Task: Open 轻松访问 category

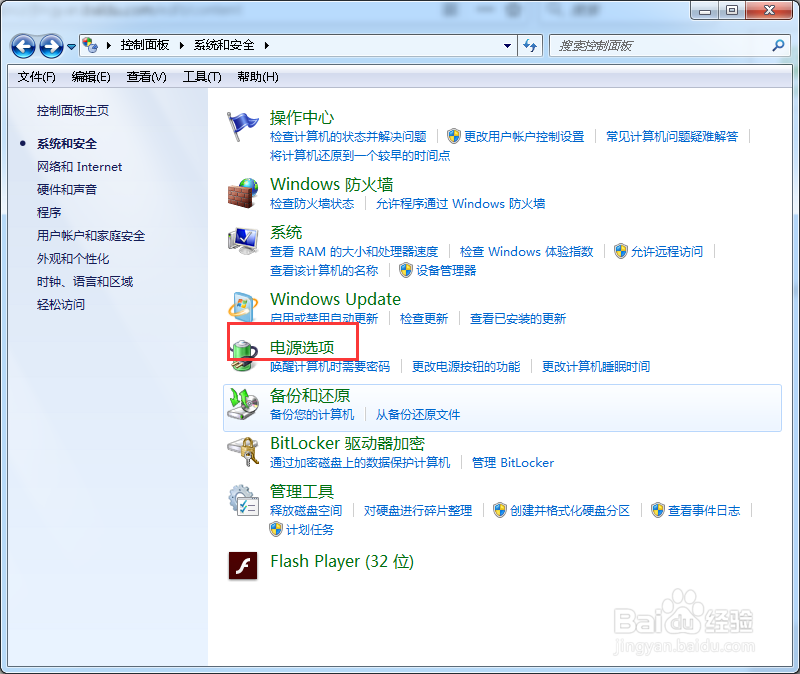Action: [61, 305]
